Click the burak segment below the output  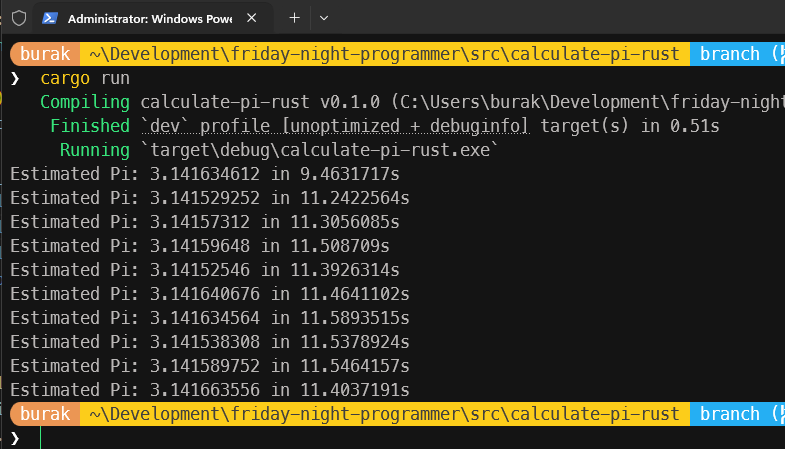pyautogui.click(x=45, y=414)
